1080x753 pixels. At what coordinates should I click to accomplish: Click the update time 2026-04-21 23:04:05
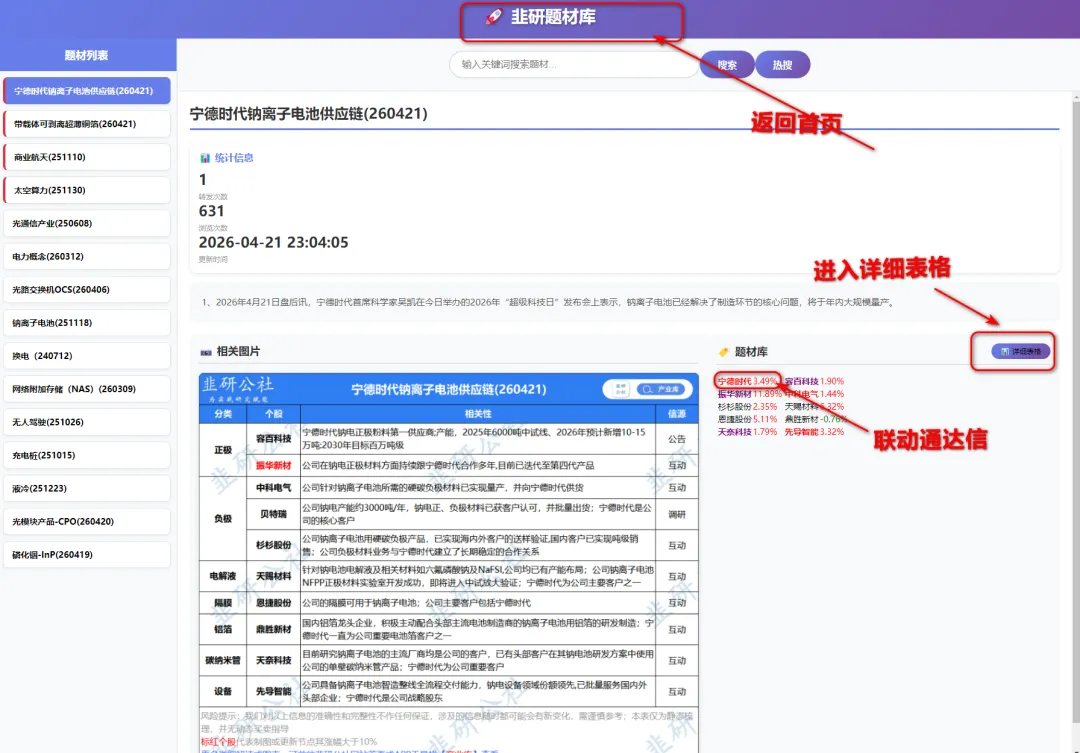[x=273, y=243]
